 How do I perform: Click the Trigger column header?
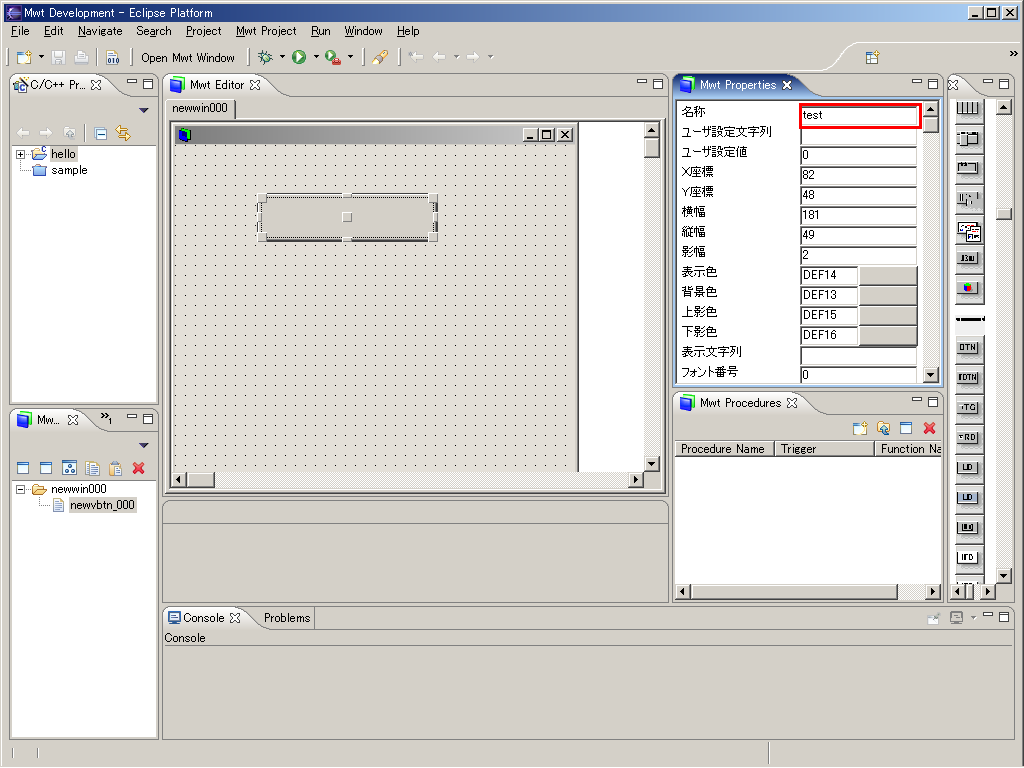tap(824, 449)
